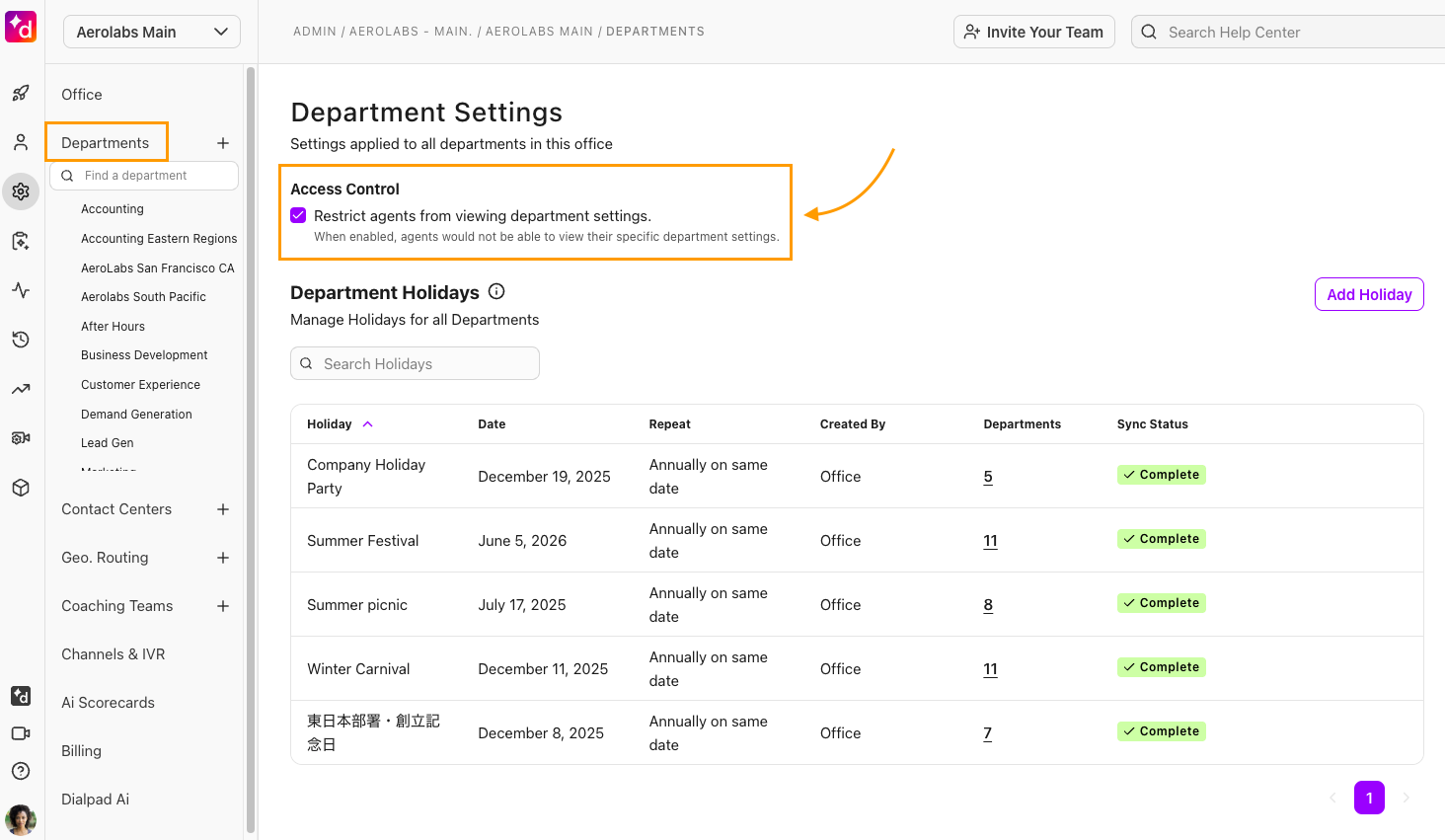Select the settings gear icon in sidebar

21,191
